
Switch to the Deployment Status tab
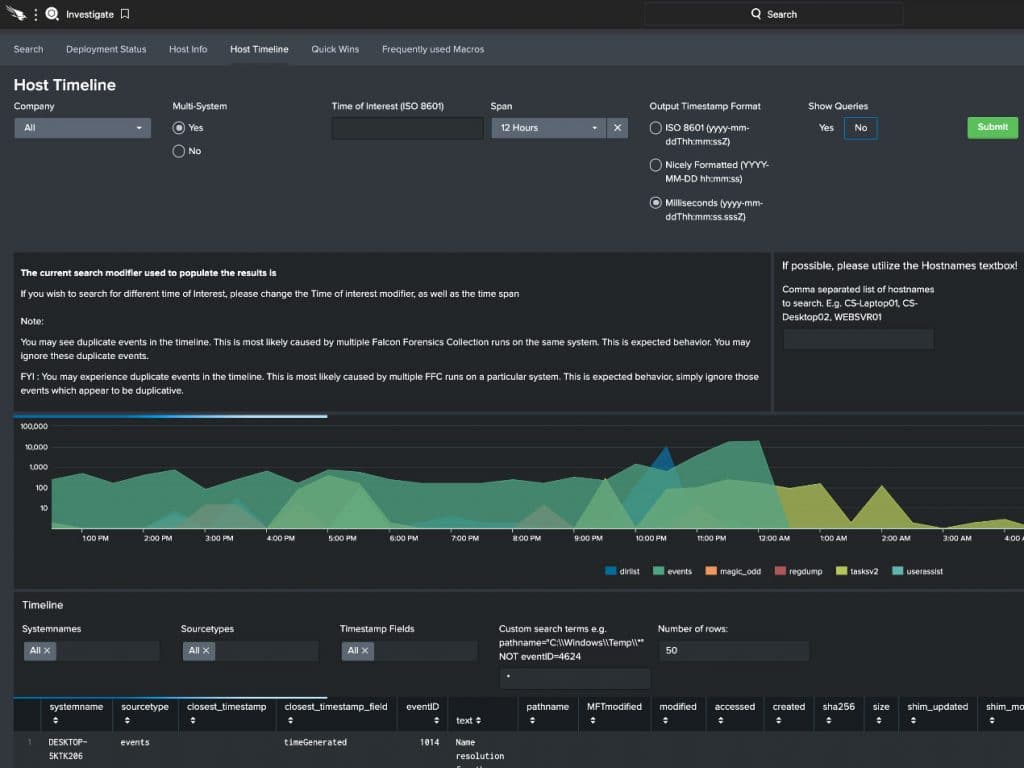pos(106,49)
